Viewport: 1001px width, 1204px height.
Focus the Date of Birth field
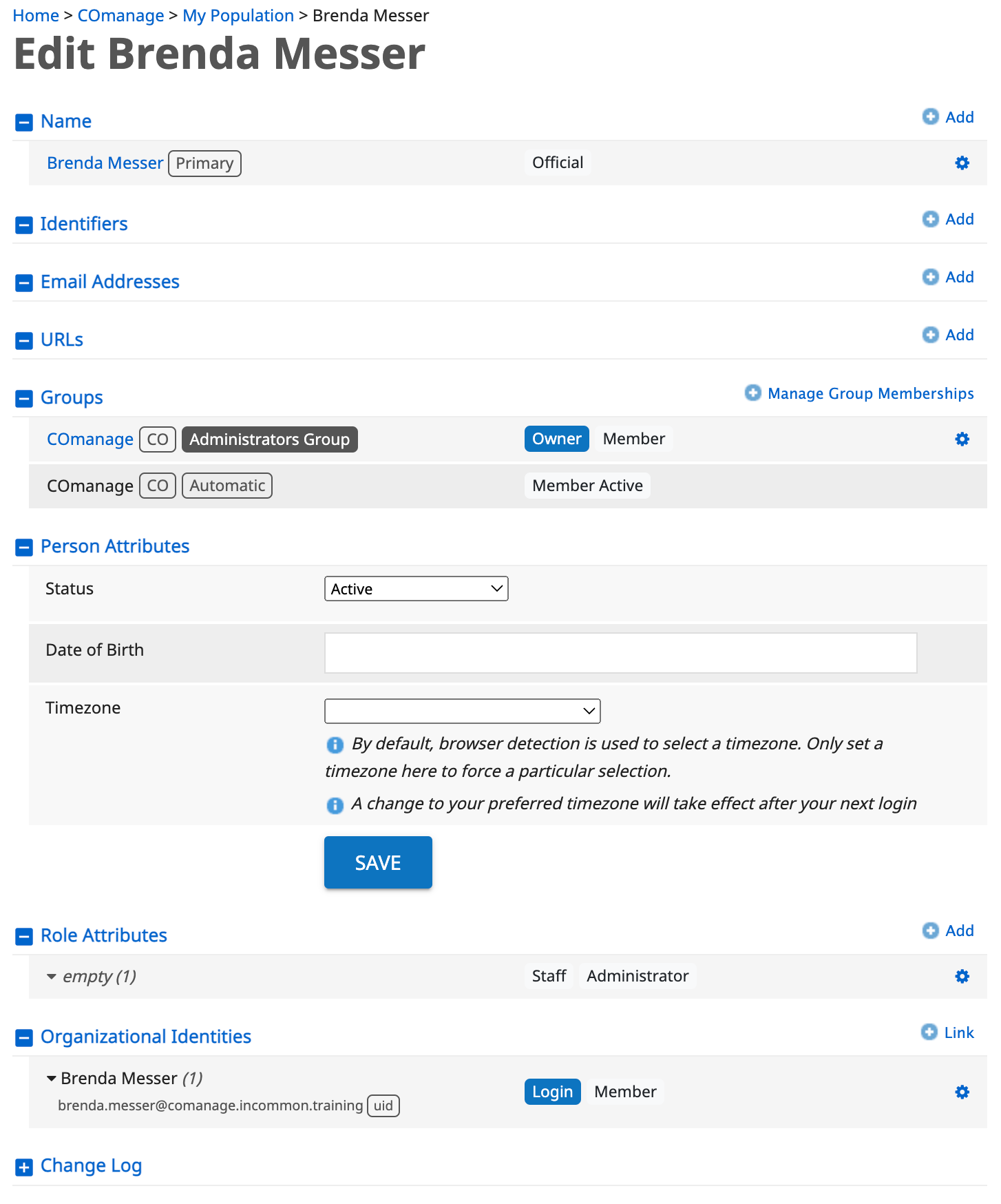[x=620, y=653]
